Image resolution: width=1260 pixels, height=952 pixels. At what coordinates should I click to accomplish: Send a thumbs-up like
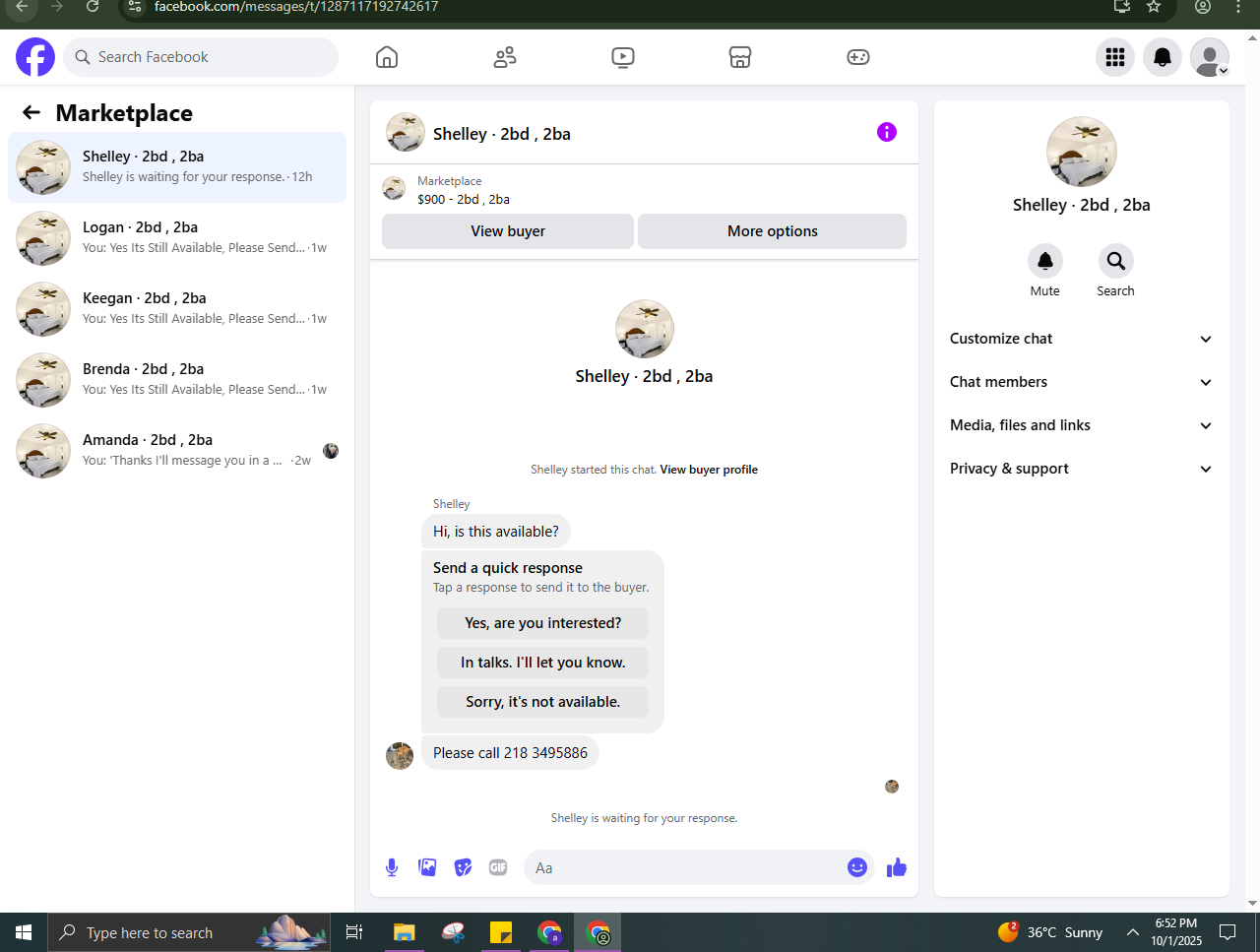click(x=897, y=867)
